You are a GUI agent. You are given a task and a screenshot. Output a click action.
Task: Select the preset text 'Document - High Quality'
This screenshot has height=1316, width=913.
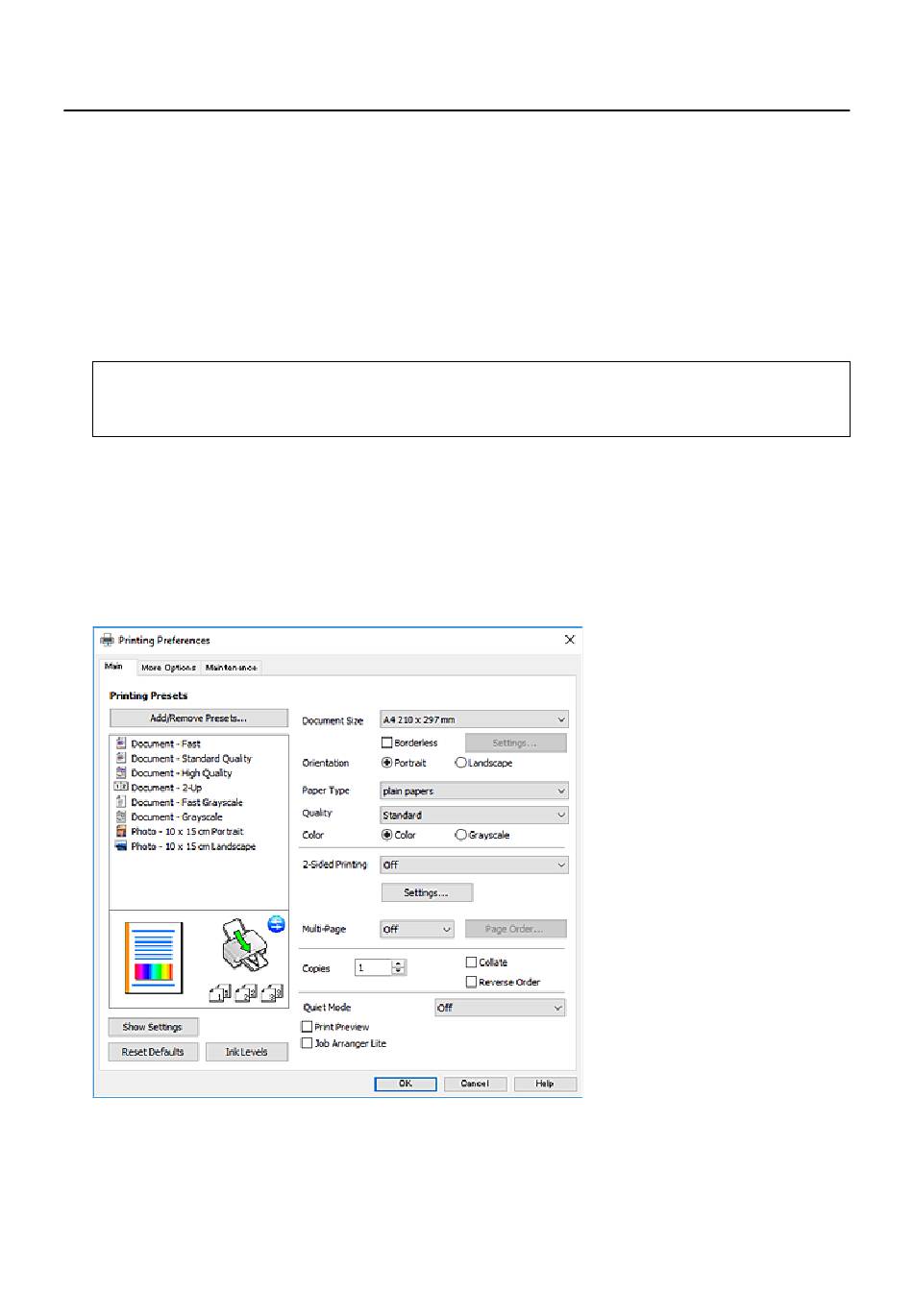click(x=182, y=772)
